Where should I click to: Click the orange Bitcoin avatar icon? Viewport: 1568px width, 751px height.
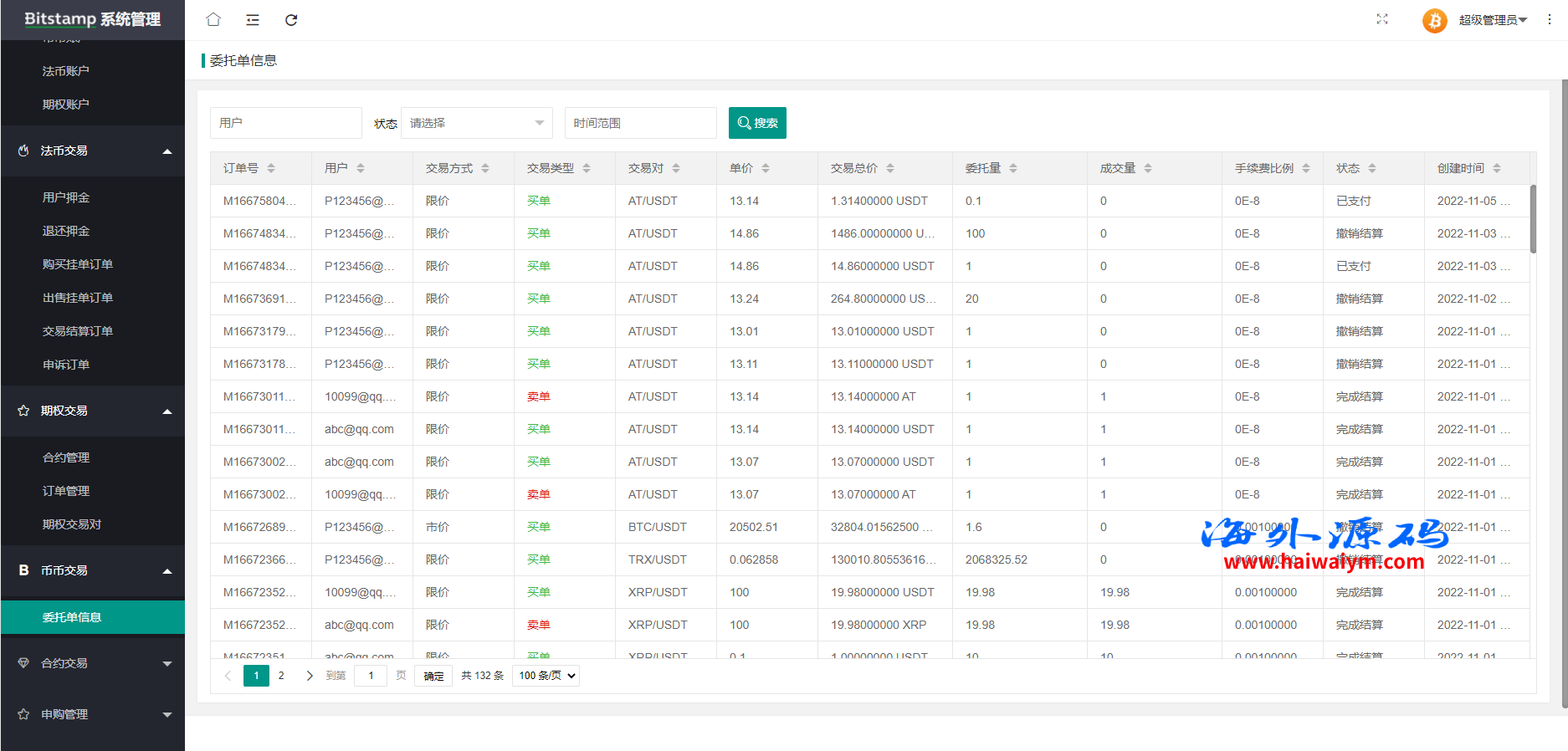click(x=1434, y=20)
